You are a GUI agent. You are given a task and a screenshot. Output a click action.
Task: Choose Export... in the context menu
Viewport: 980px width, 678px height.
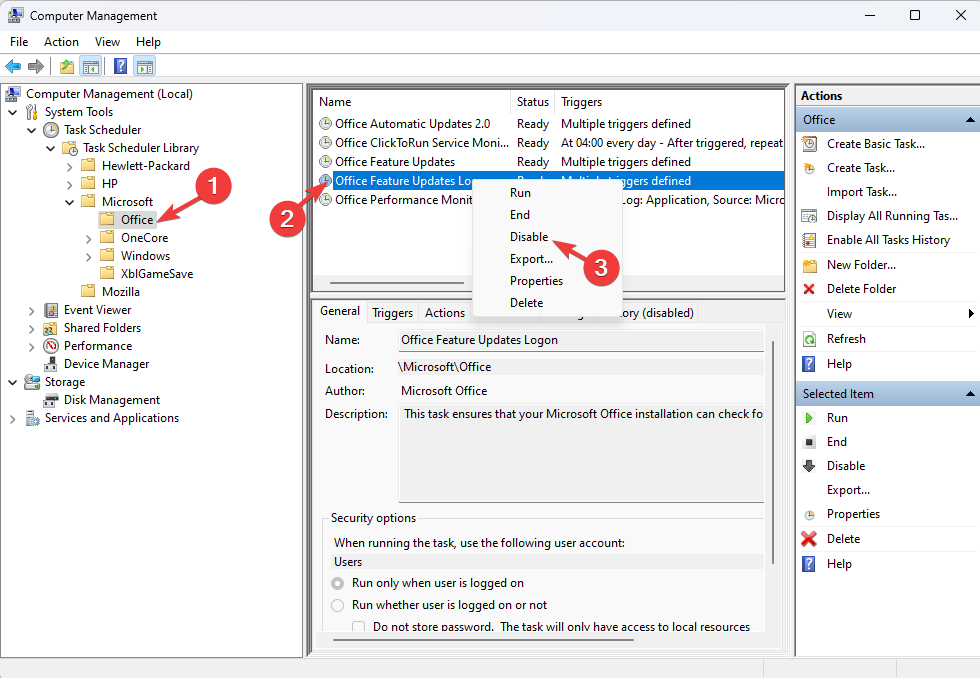tap(531, 259)
